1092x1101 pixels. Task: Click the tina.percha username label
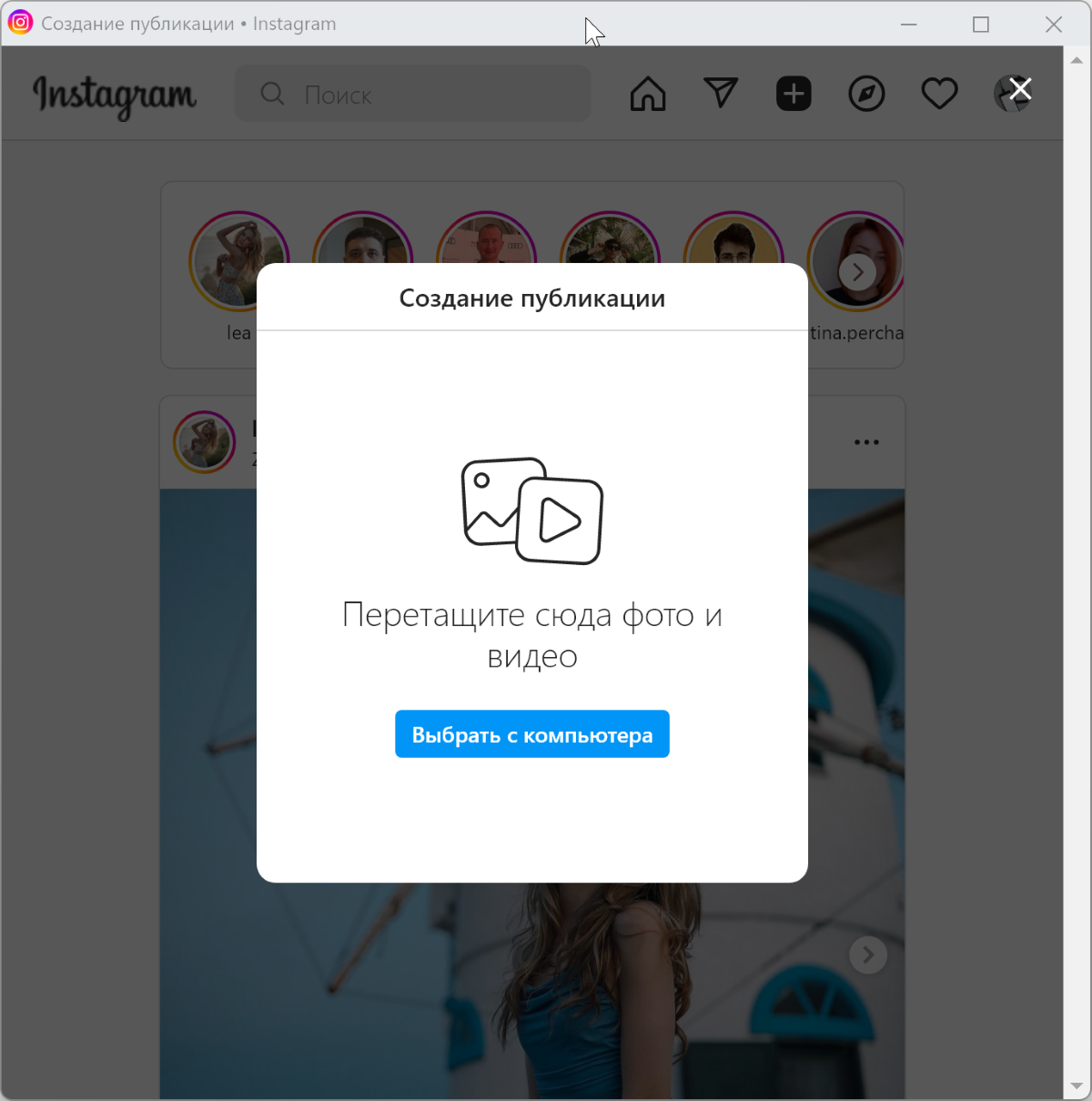857,333
